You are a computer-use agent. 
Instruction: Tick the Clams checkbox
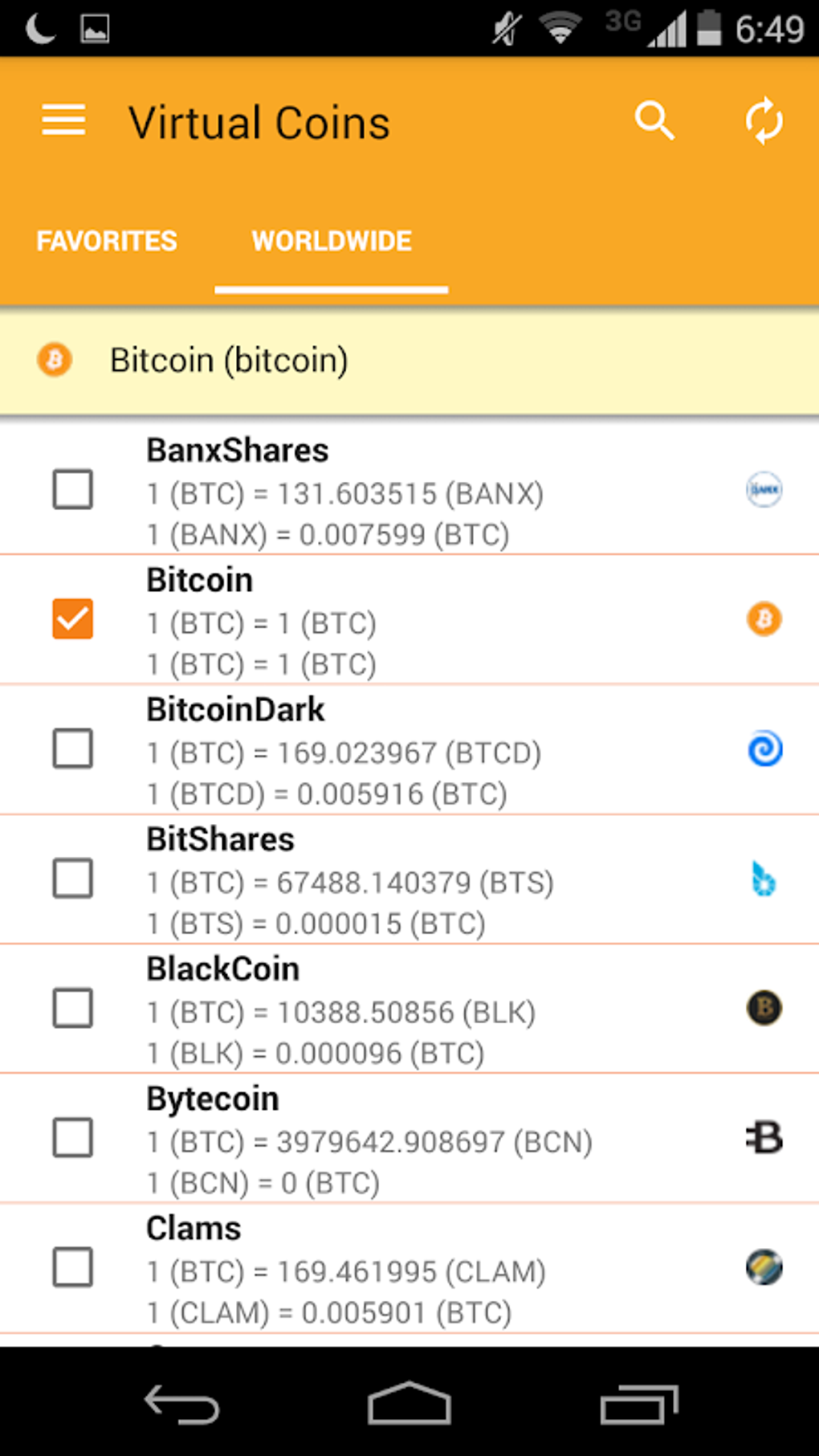[73, 1268]
